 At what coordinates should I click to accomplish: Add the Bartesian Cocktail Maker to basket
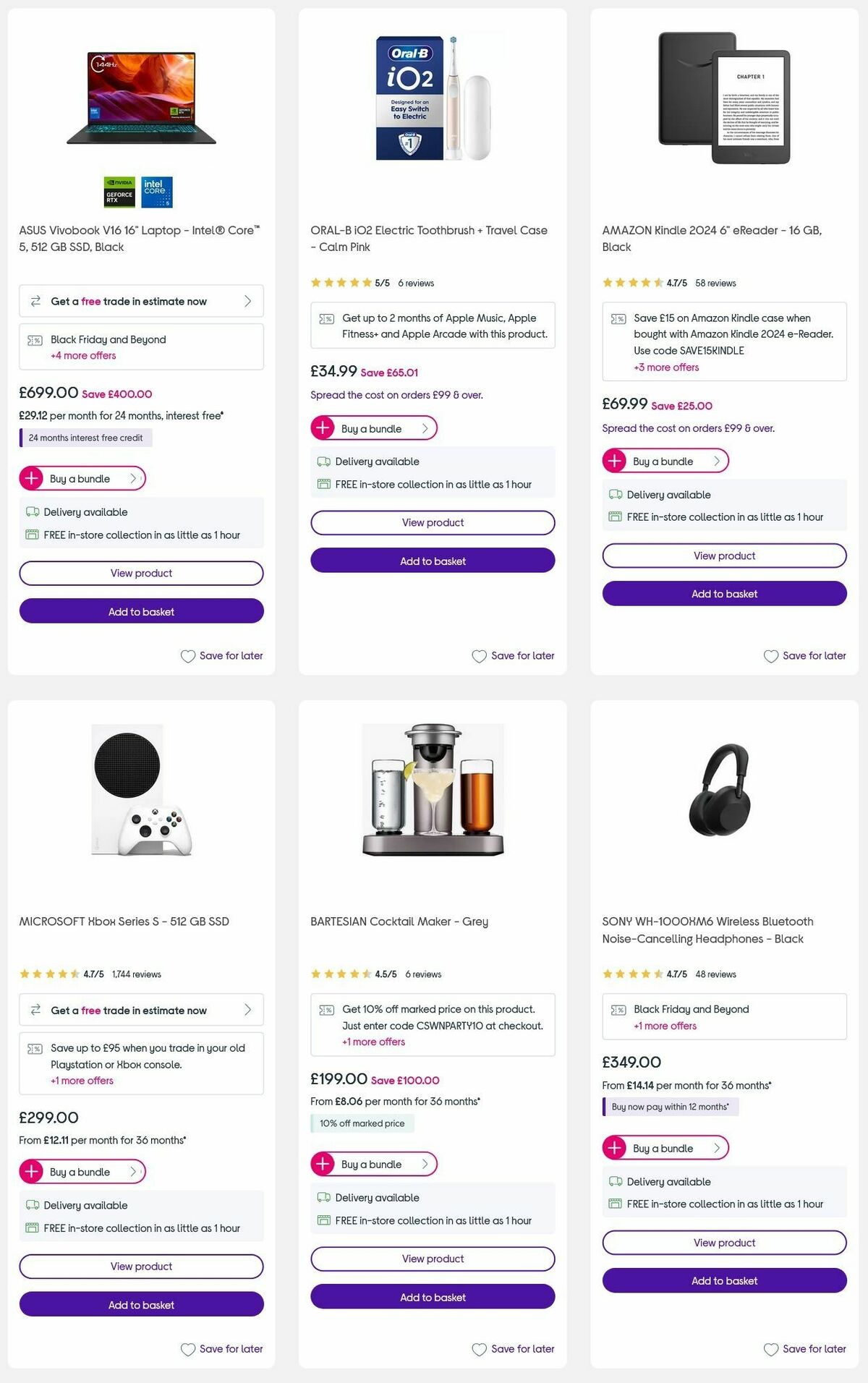432,1297
